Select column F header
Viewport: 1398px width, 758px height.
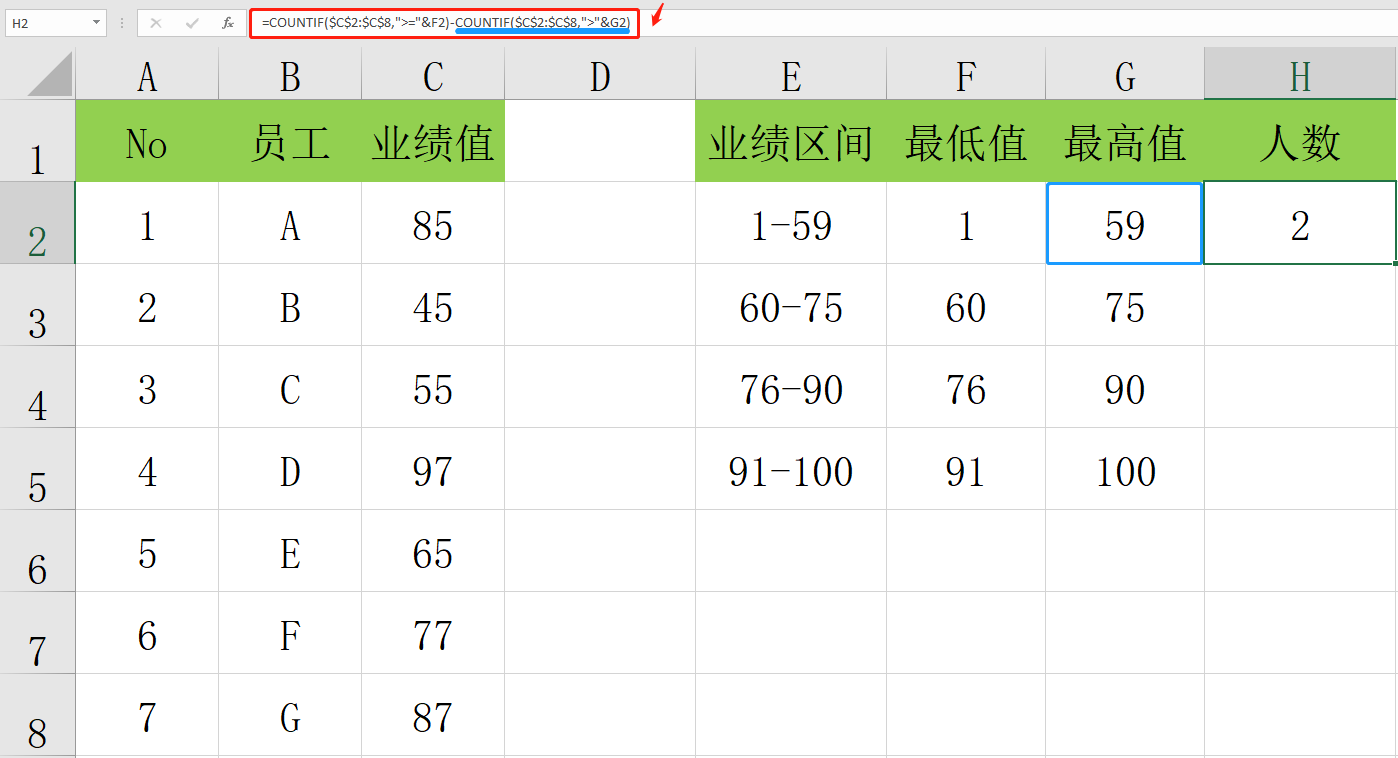click(966, 74)
